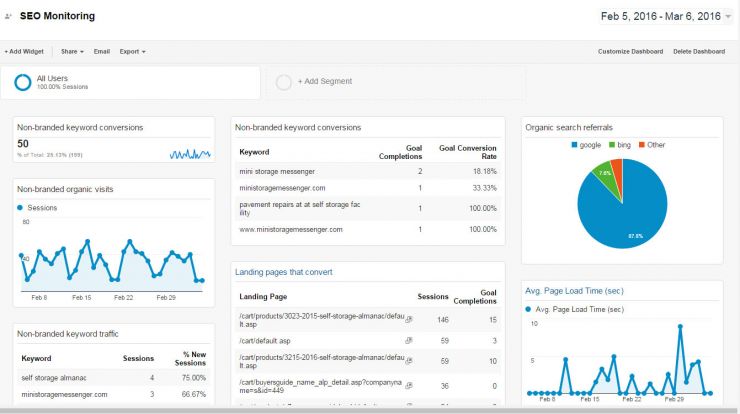Screen dimensions: 740x414
Task: Click Customize Dashboard
Action: (x=631, y=51)
